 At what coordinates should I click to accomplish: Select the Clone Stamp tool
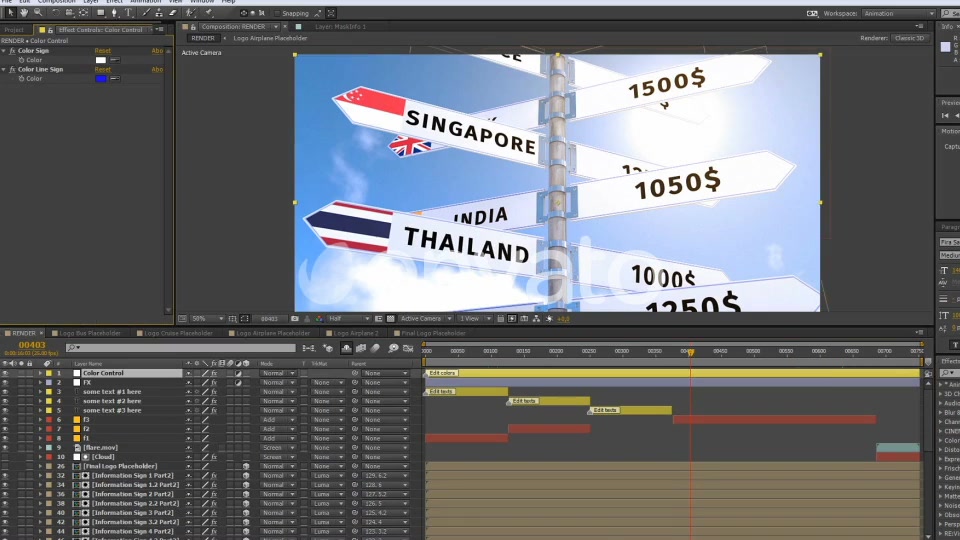tap(159, 12)
